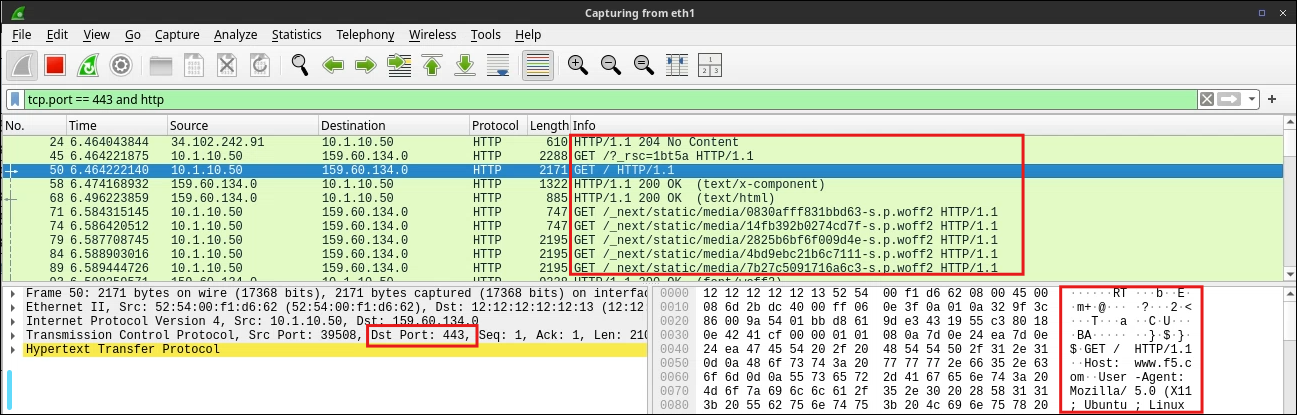Open Find a packet magnifier
This screenshot has height=415, width=1297.
point(300,65)
